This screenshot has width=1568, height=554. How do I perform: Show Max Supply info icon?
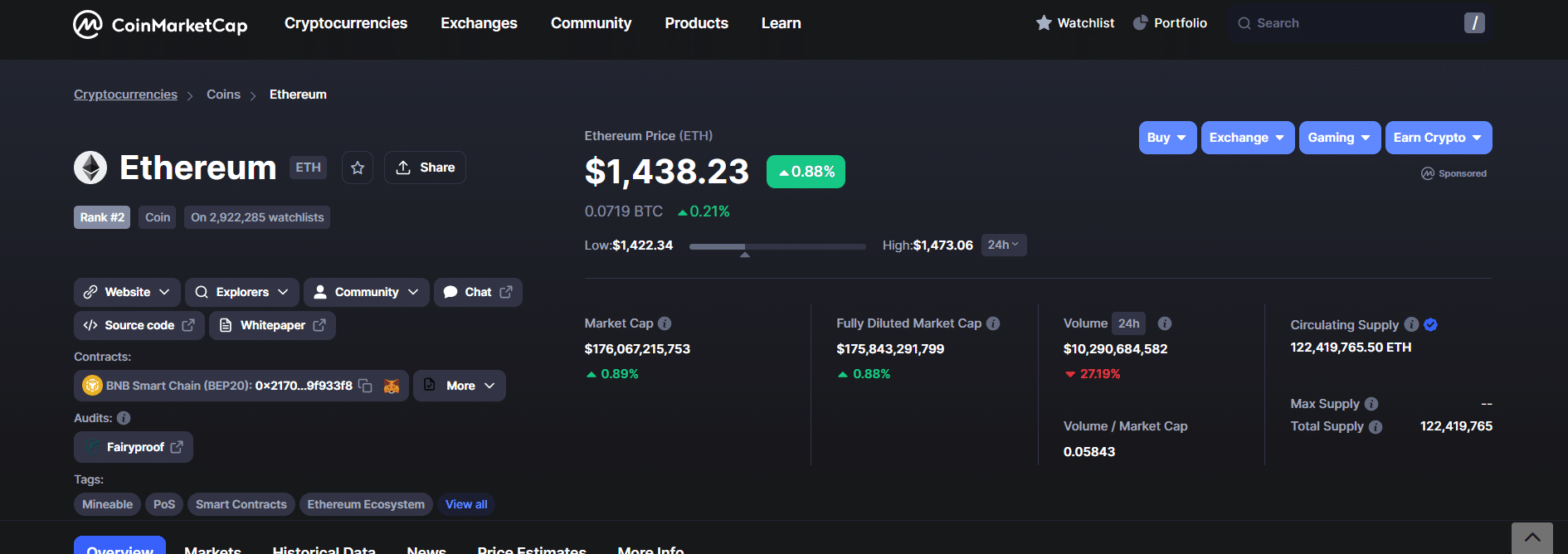click(x=1371, y=404)
